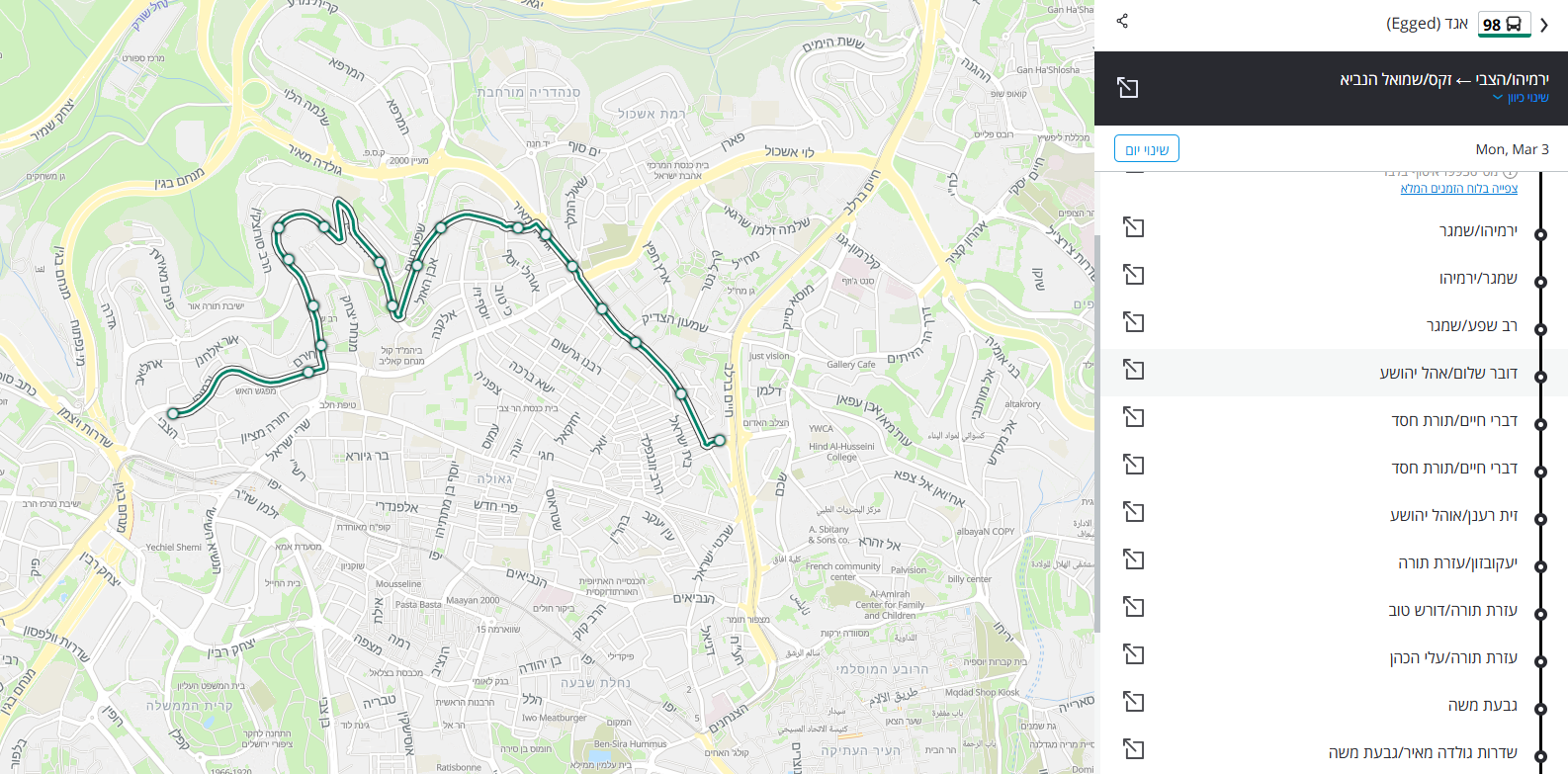The image size is (1568, 774).
Task: Open the link icon beside יעקובזון/עזרת תורה stop
Action: click(1134, 559)
